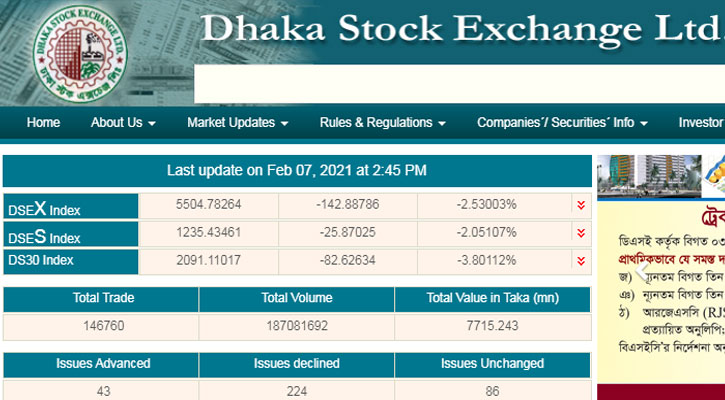Screen dimensions: 725x400
Task: Click the Total Trade column header
Action: pyautogui.click(x=104, y=298)
